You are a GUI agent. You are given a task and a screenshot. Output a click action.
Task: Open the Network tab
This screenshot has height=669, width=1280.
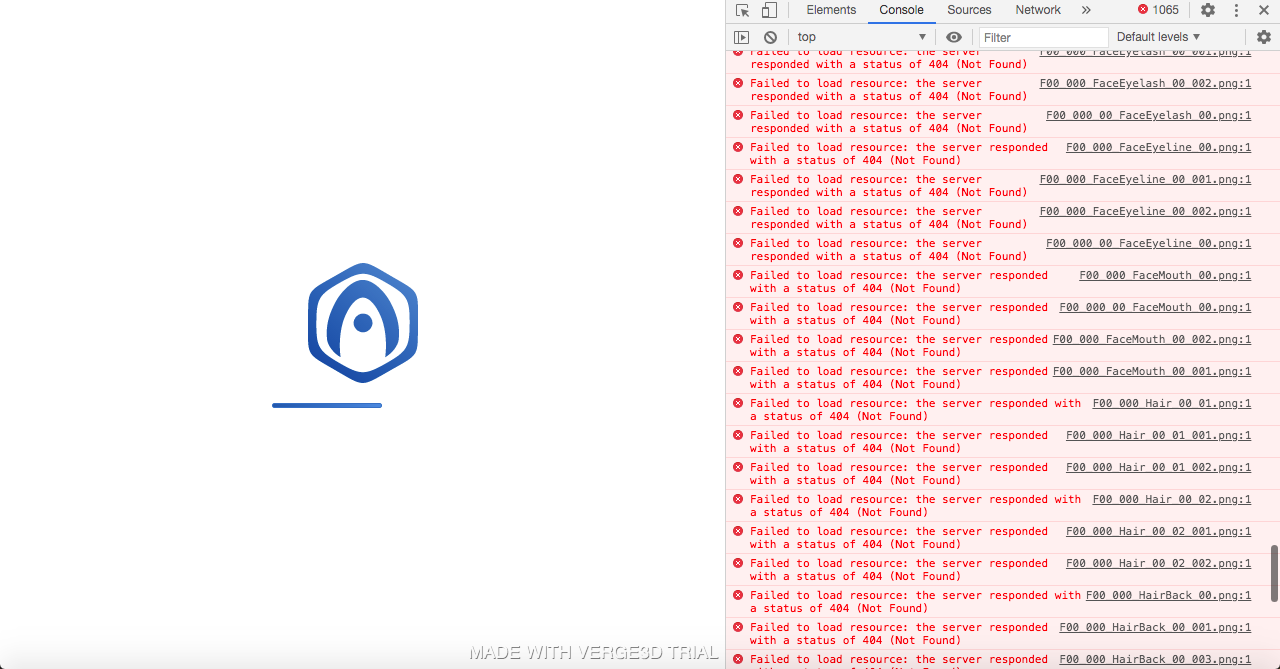[1038, 10]
